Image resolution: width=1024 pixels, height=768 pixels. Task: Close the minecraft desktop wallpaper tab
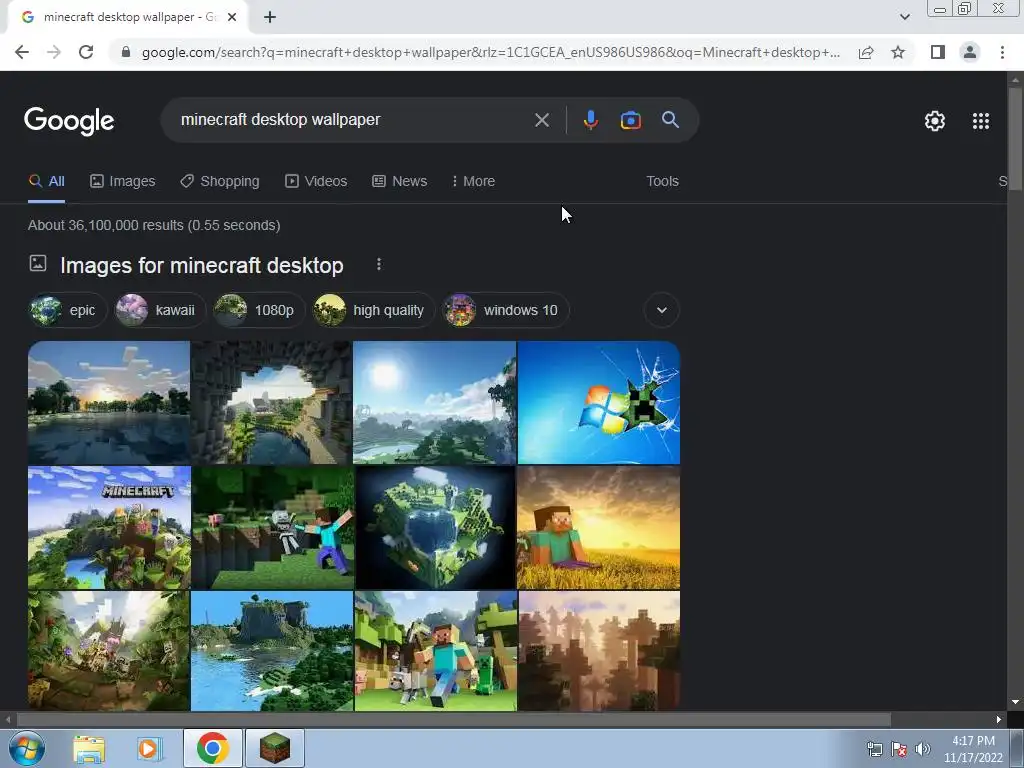[232, 18]
